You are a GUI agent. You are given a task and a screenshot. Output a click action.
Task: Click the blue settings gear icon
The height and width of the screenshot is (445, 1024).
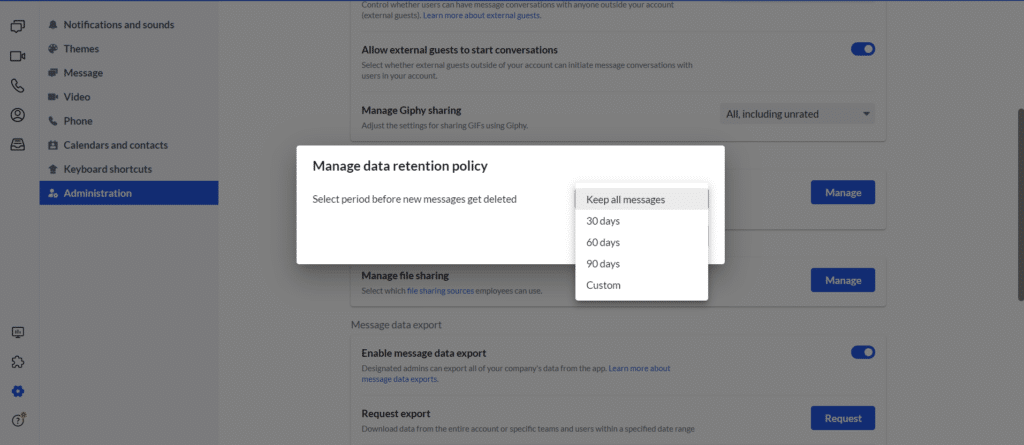[17, 391]
